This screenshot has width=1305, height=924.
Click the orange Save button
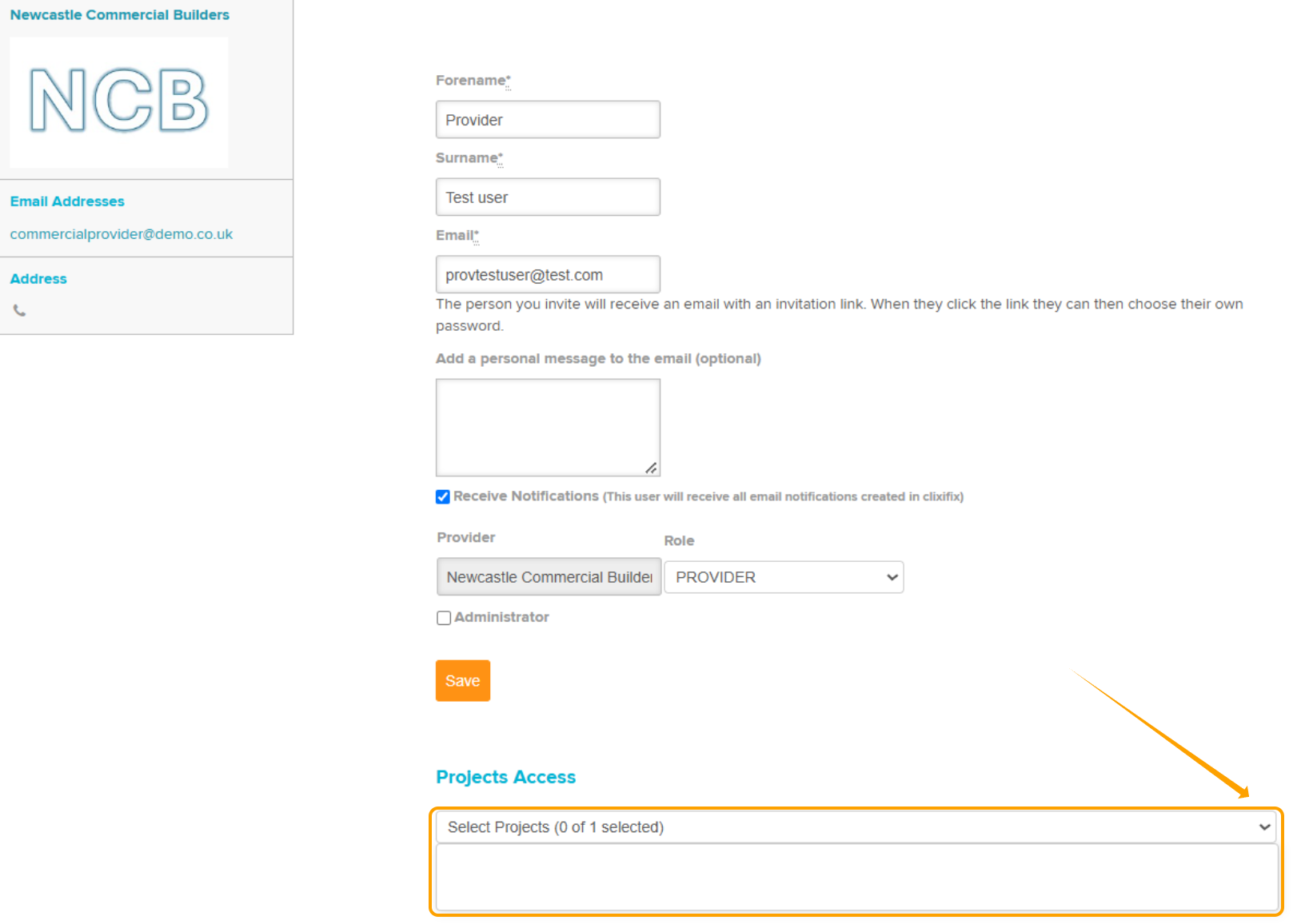463,681
